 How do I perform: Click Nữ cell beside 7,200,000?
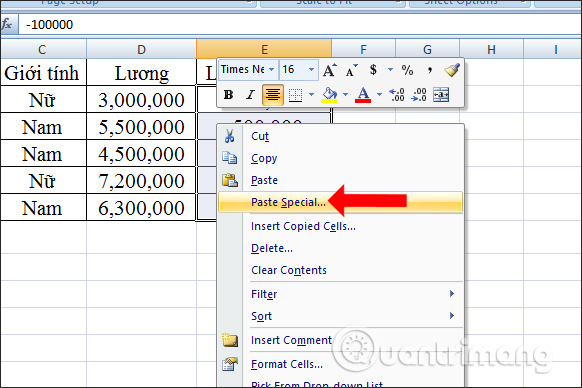[x=43, y=180]
